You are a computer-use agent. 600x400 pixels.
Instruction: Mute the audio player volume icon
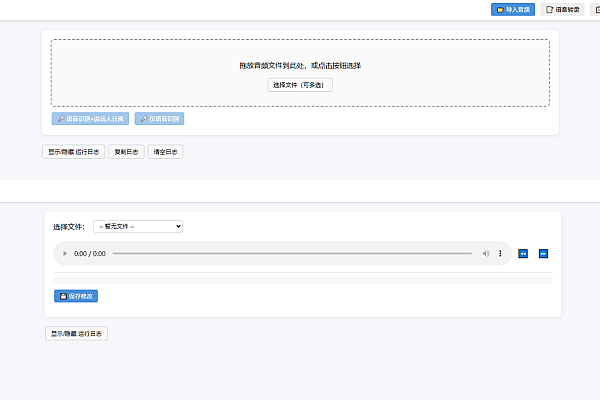pyautogui.click(x=486, y=253)
